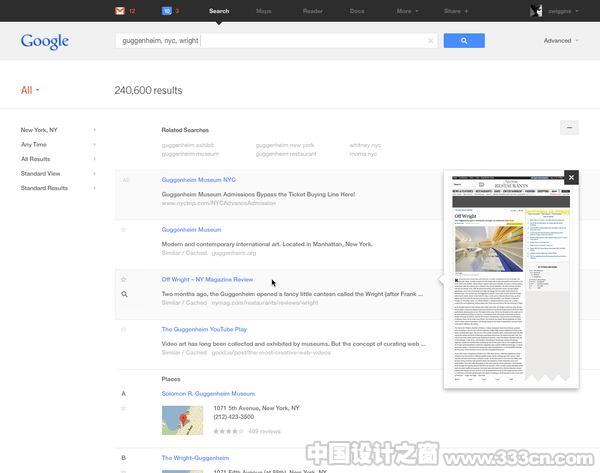Click the Google logo
This screenshot has height=473, width=600.
[x=45, y=41]
